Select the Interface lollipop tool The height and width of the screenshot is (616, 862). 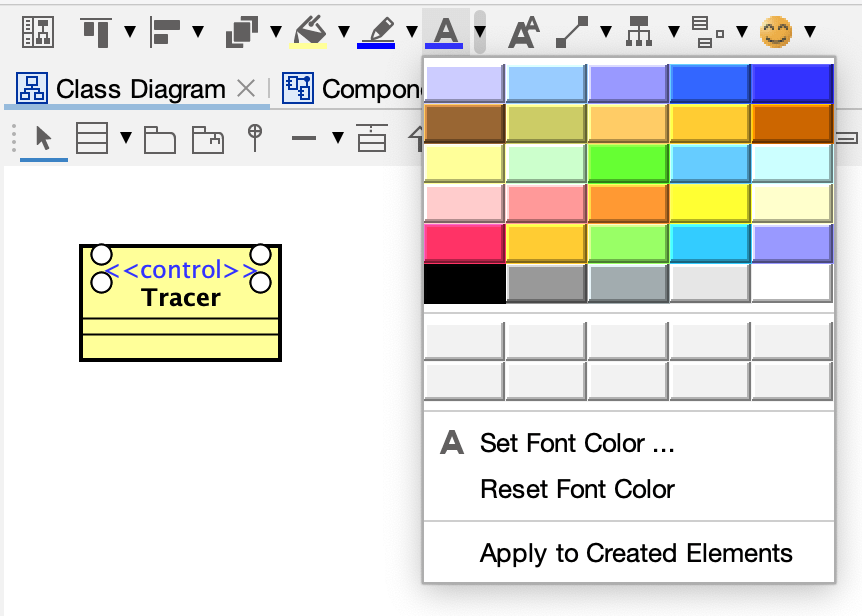[x=255, y=138]
